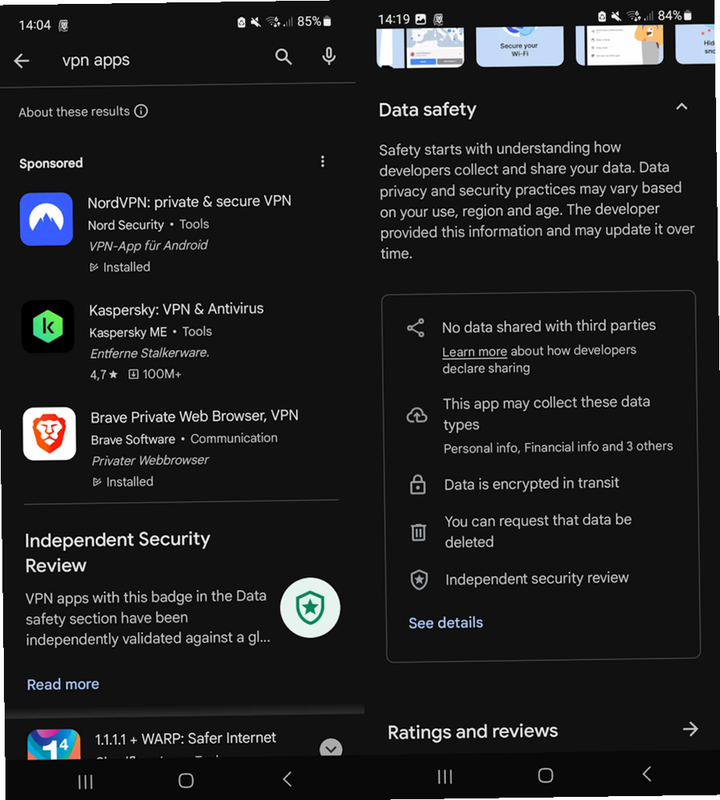The width and height of the screenshot is (720, 800).
Task: Tap the Brave browser app icon
Action: click(x=49, y=434)
